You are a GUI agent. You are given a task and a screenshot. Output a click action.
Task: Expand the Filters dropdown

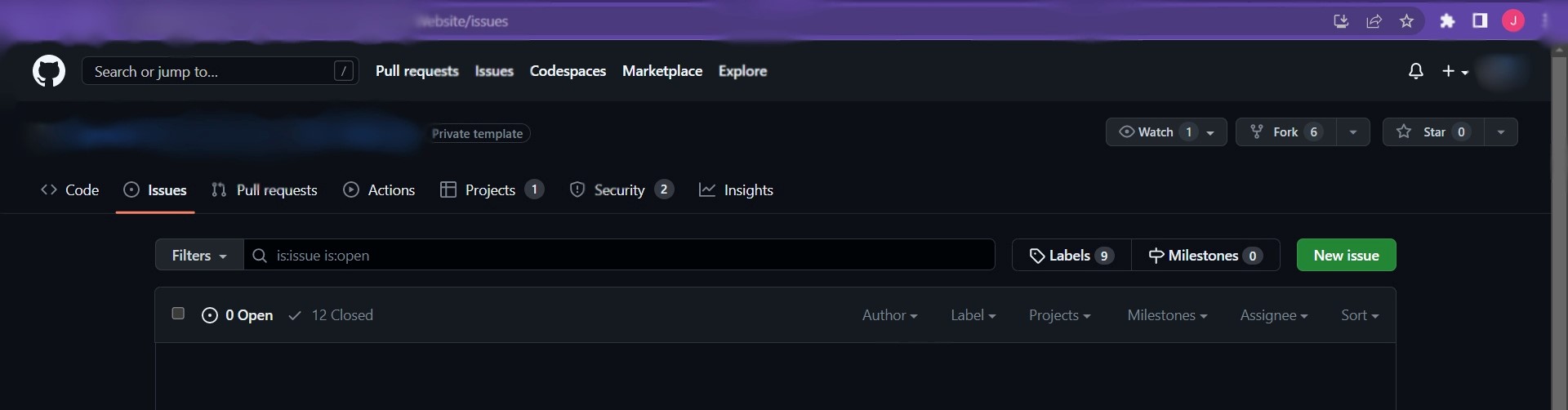click(199, 255)
